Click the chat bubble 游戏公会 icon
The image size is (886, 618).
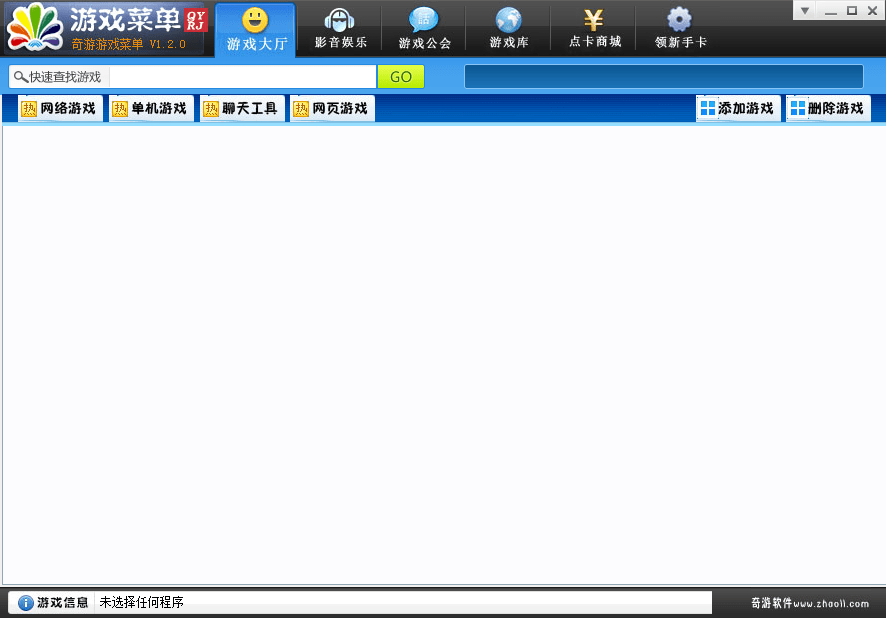[424, 18]
